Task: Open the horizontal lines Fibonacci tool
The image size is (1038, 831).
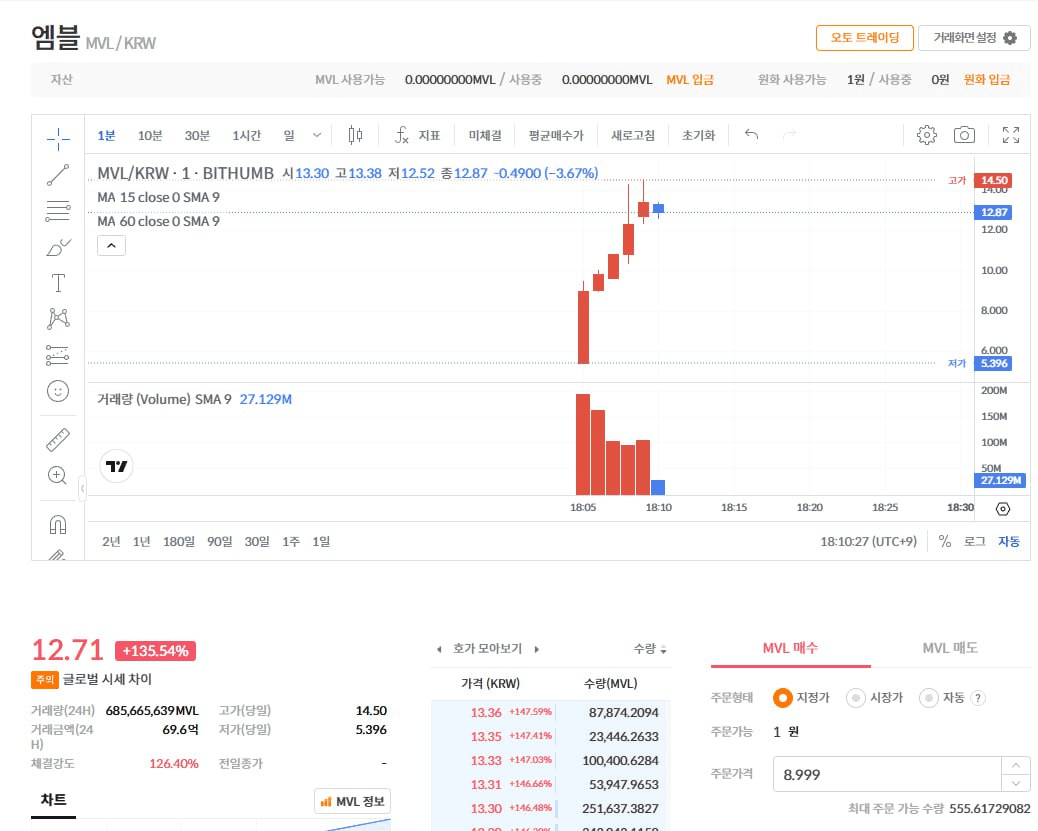Action: pos(58,211)
